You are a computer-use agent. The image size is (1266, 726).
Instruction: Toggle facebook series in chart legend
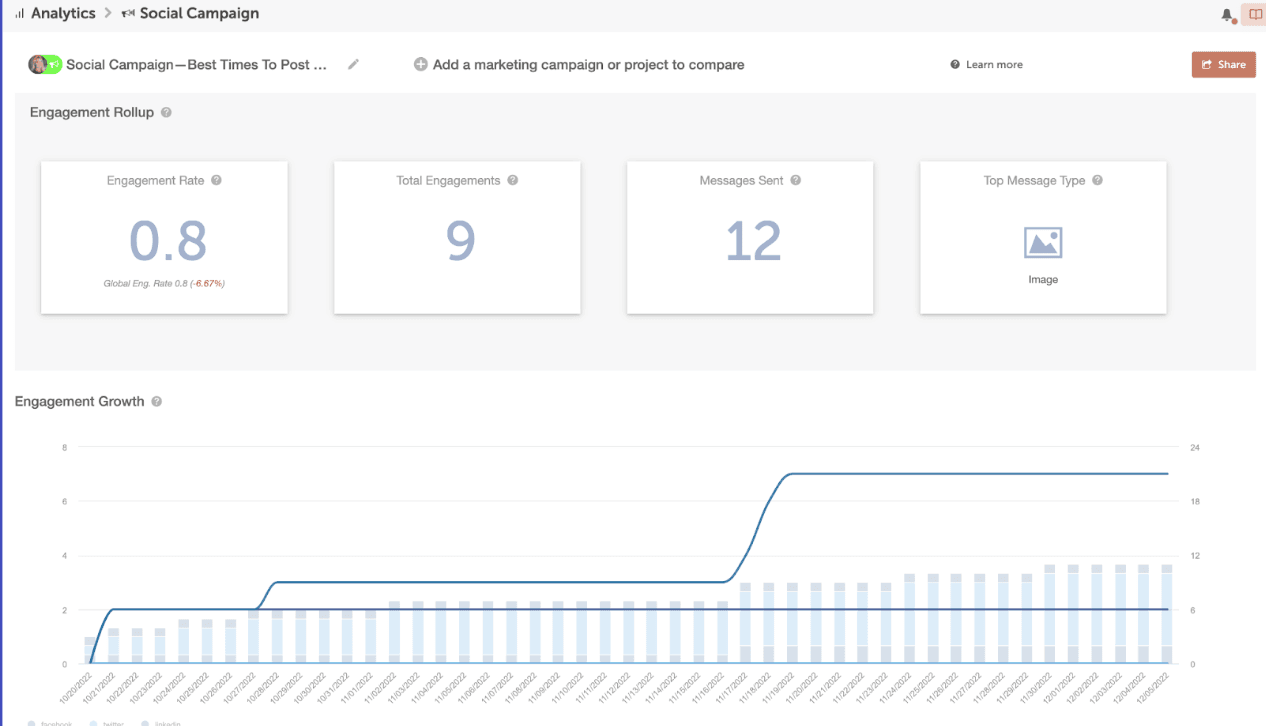[50, 722]
